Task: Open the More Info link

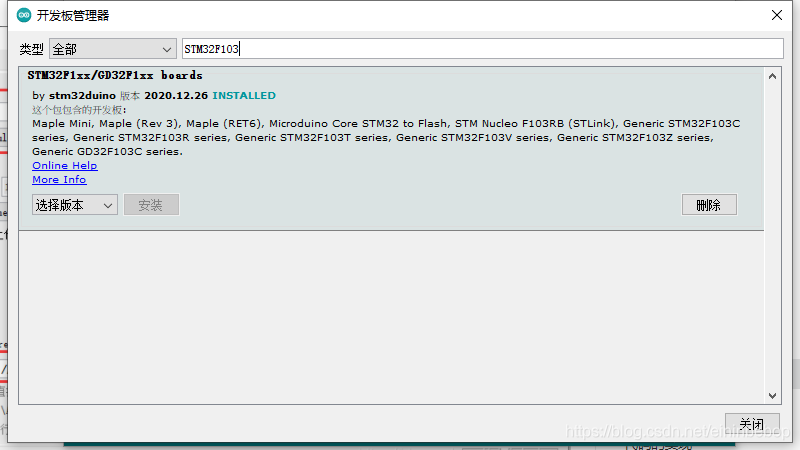Action: (59, 180)
